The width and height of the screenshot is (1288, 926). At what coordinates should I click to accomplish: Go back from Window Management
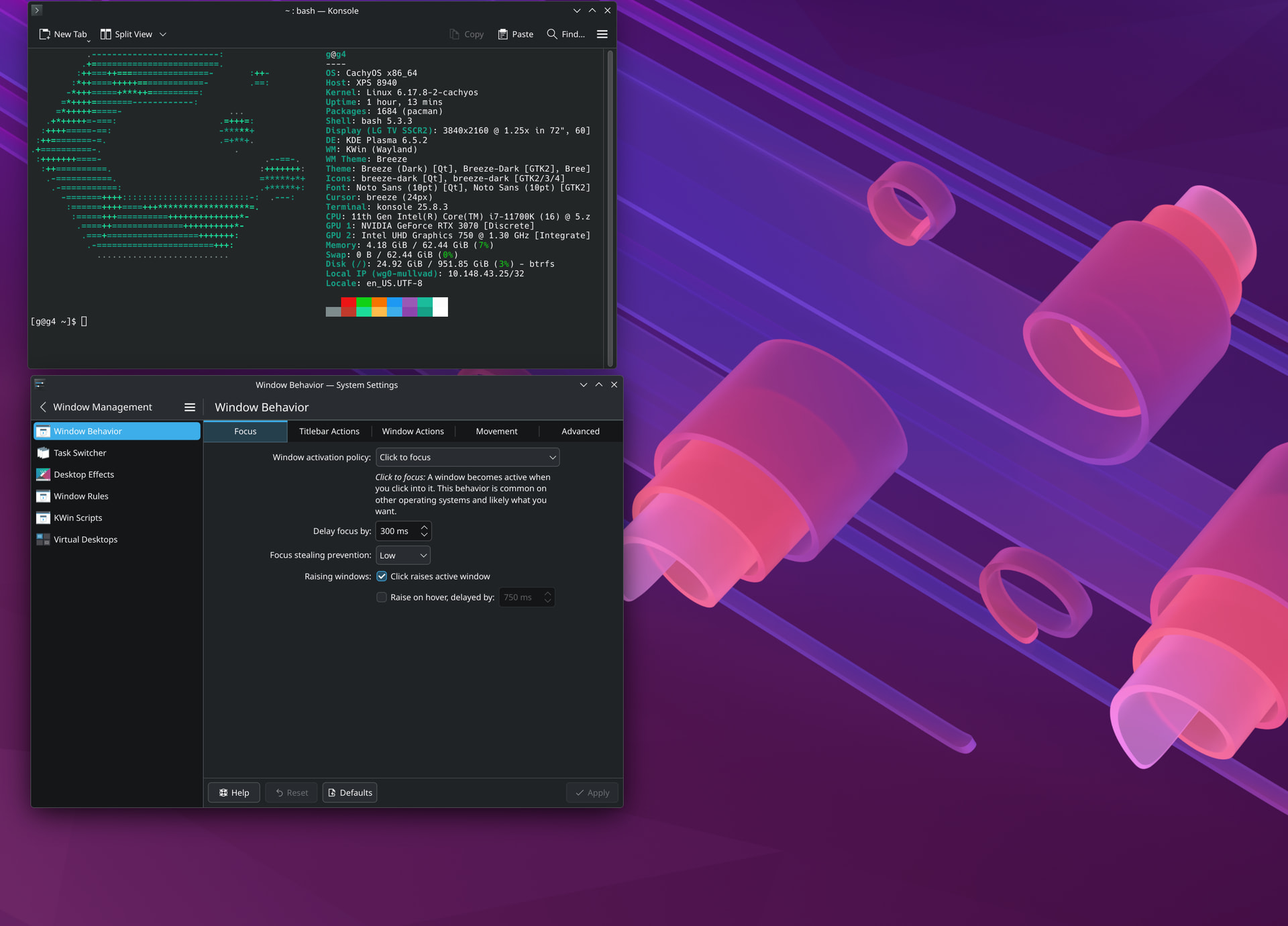click(43, 407)
